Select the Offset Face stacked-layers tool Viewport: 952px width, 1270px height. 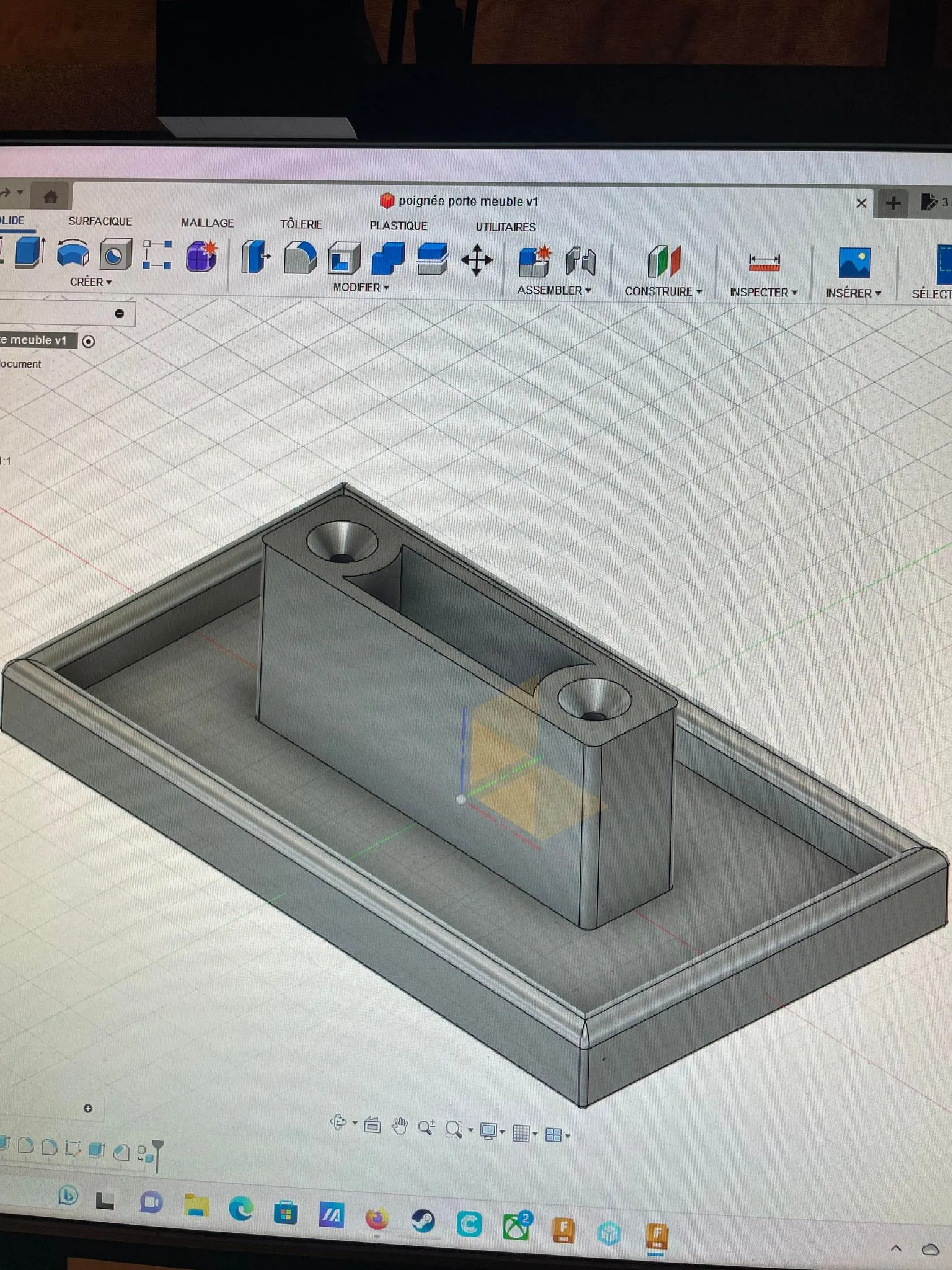[432, 259]
